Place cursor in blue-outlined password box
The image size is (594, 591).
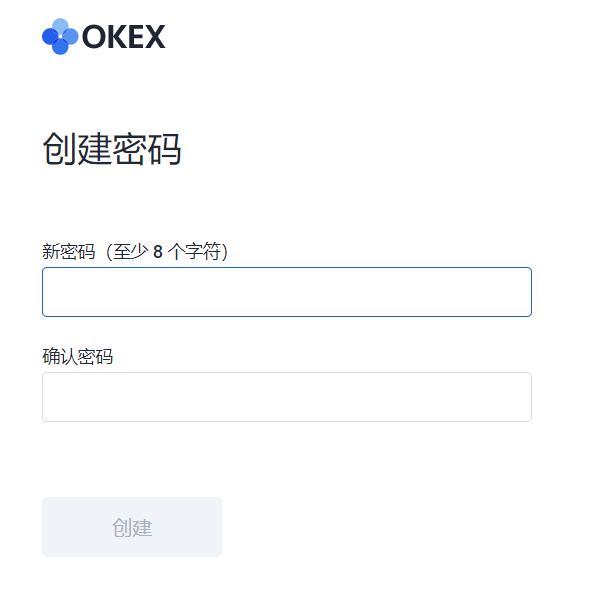click(x=287, y=292)
